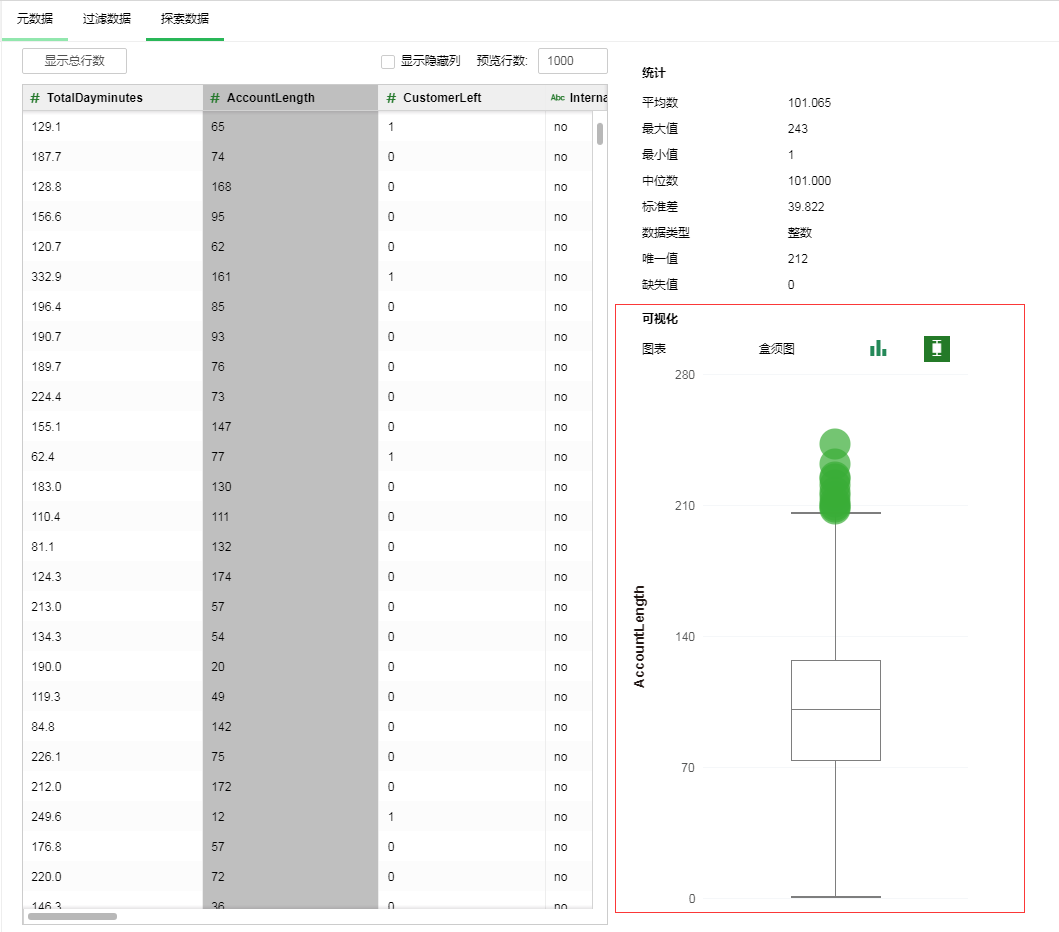The width and height of the screenshot is (1059, 932).
Task: Switch to the 探索数据 tab
Action: pyautogui.click(x=184, y=19)
